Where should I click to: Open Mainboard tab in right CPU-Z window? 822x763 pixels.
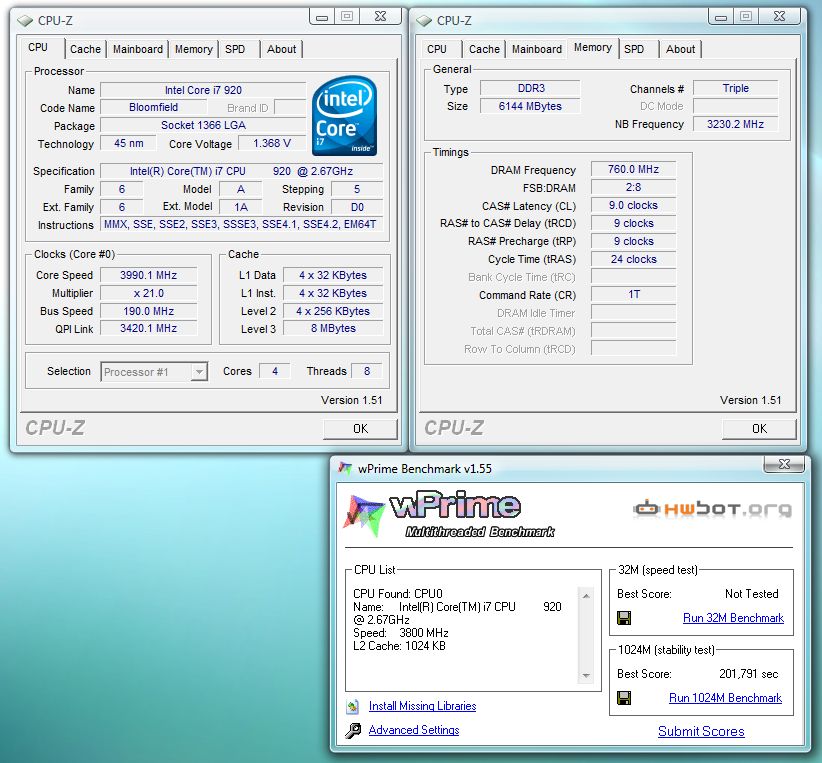(x=537, y=49)
